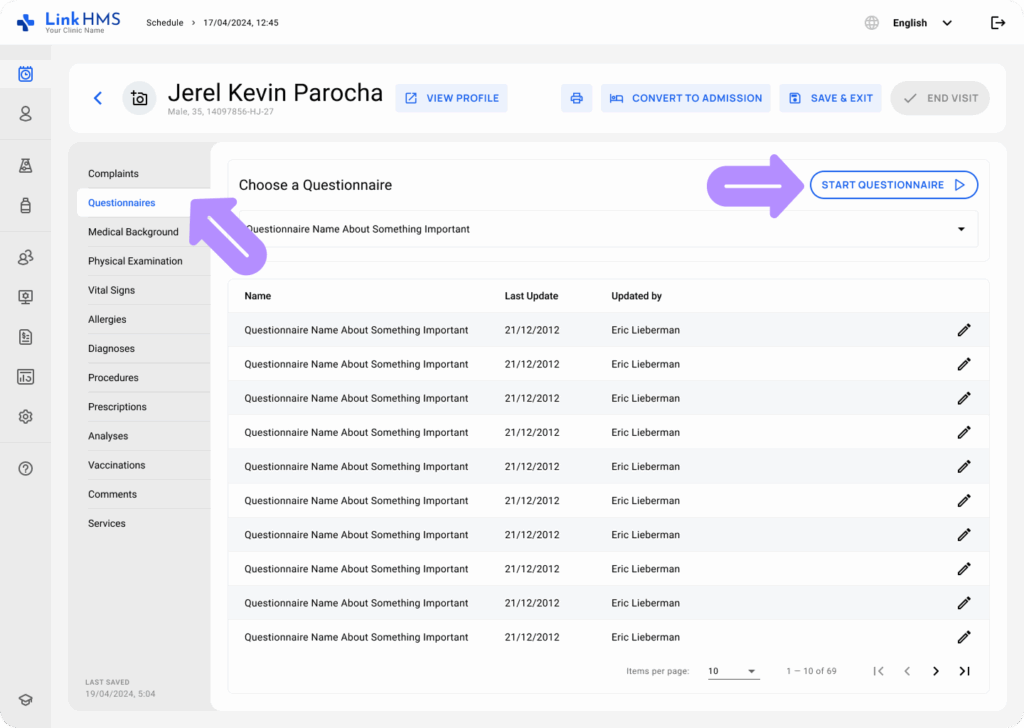The image size is (1024, 728).
Task: Open the items per page dropdown
Action: tap(733, 671)
